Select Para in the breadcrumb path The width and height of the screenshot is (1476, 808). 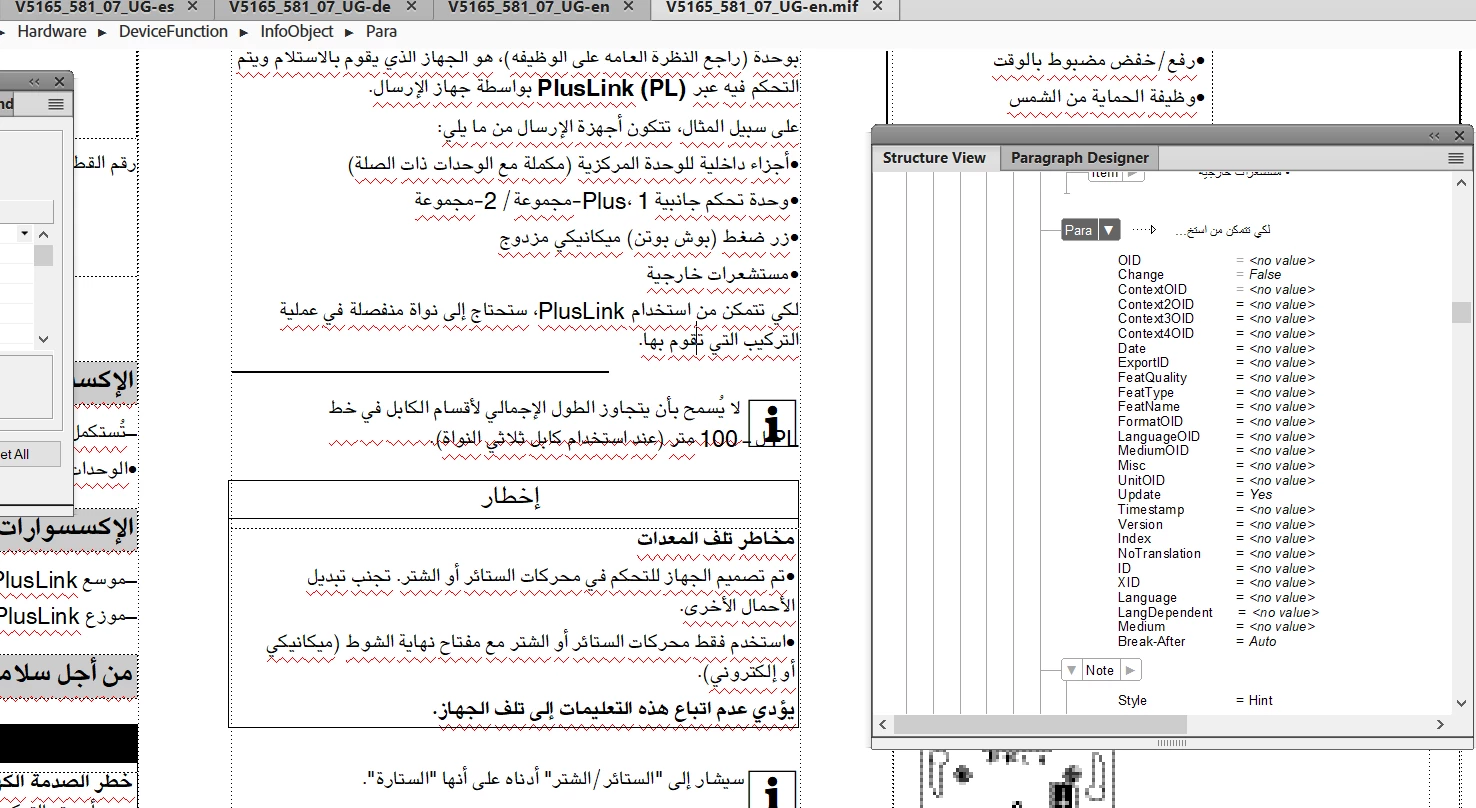point(381,32)
